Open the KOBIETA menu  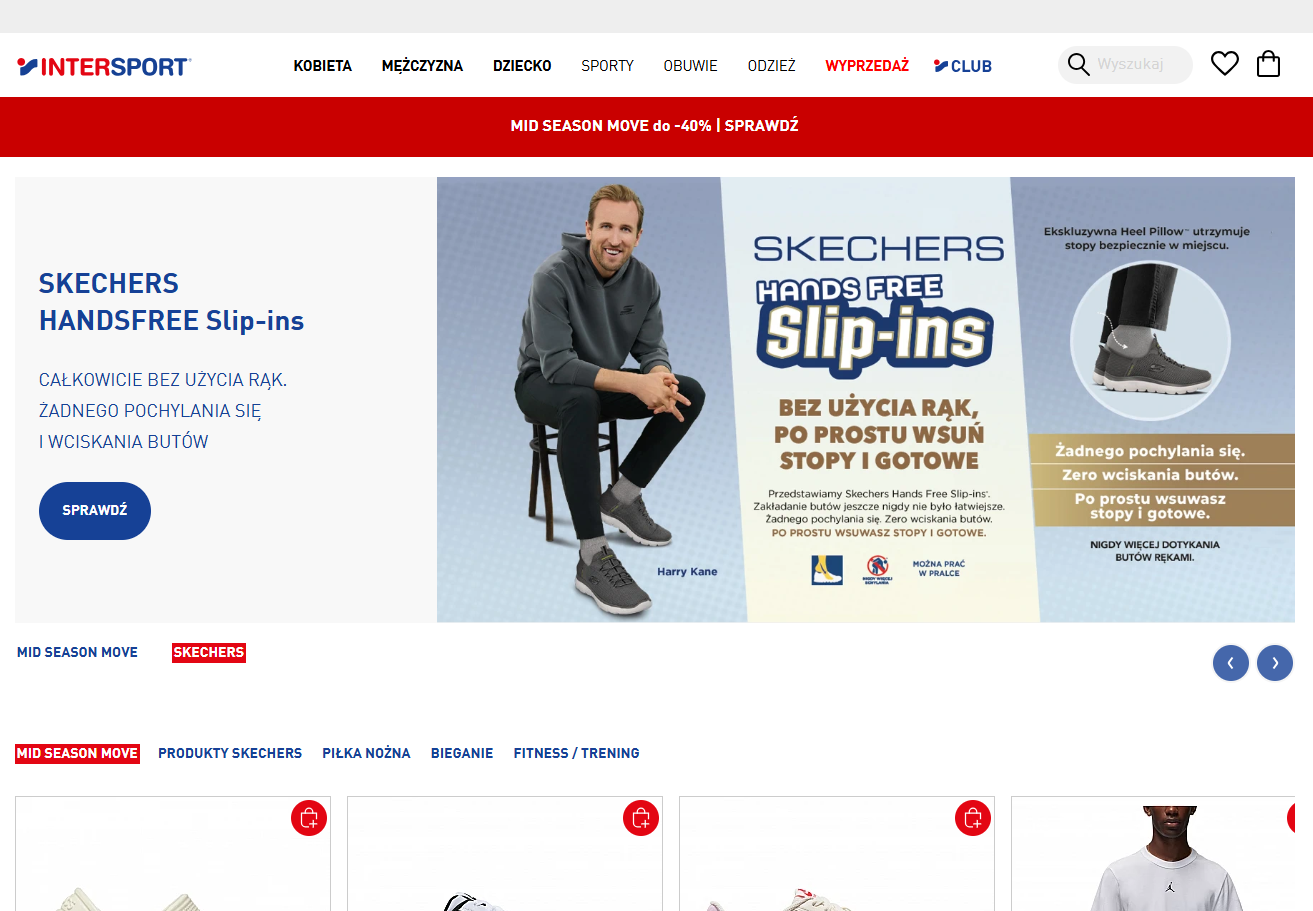pos(323,66)
